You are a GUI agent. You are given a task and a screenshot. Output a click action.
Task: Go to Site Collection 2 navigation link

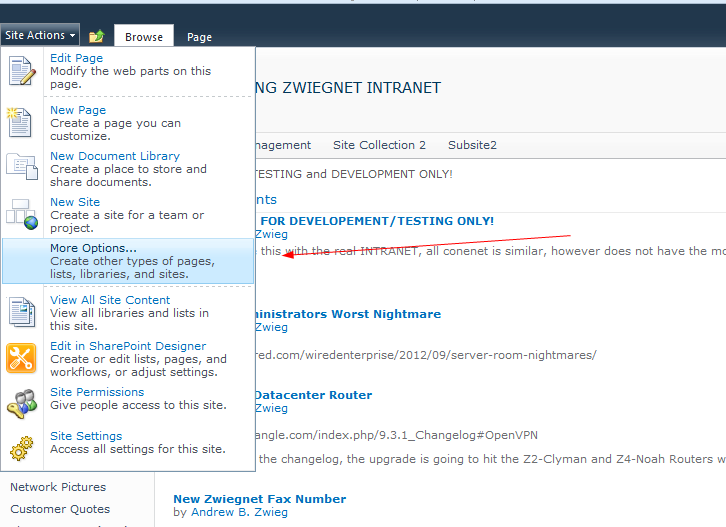(379, 145)
